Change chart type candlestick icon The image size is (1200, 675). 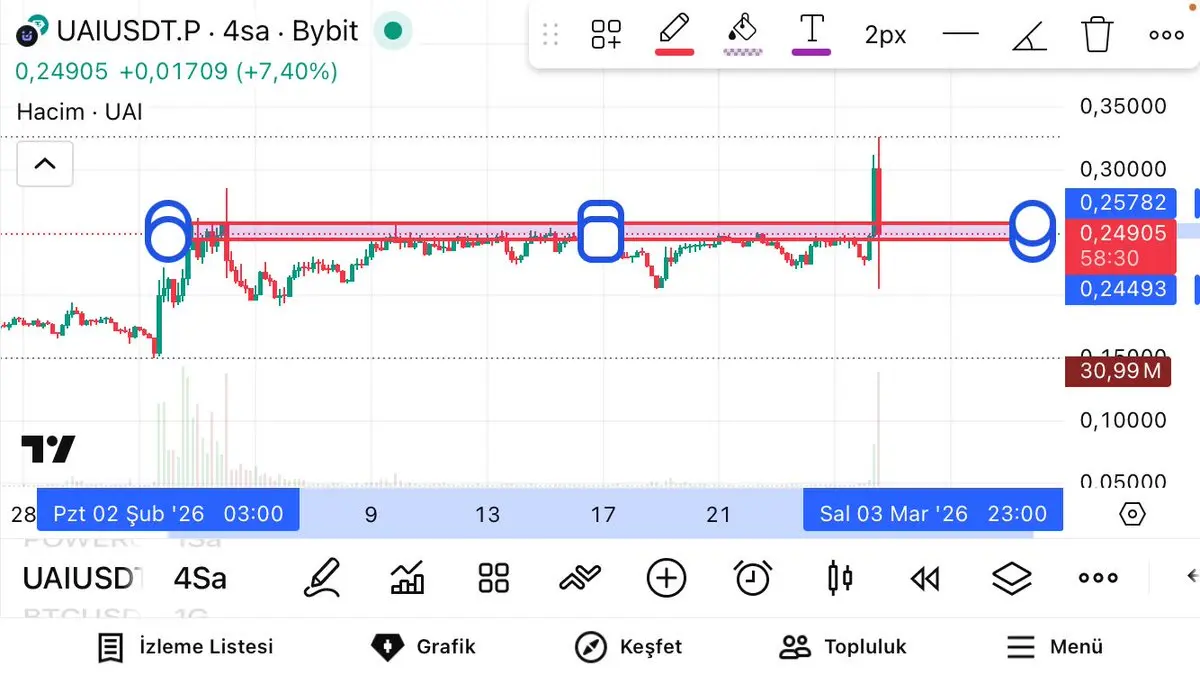pos(840,577)
